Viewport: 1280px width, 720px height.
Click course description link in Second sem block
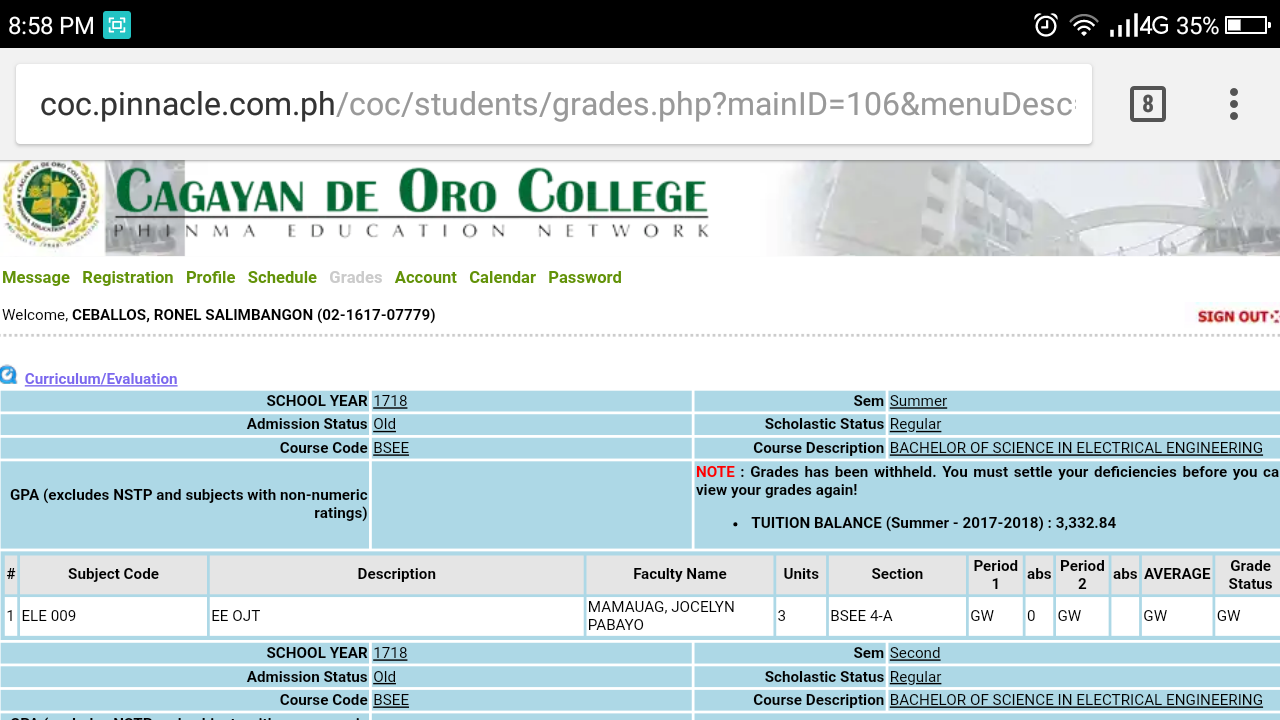[x=1076, y=700]
